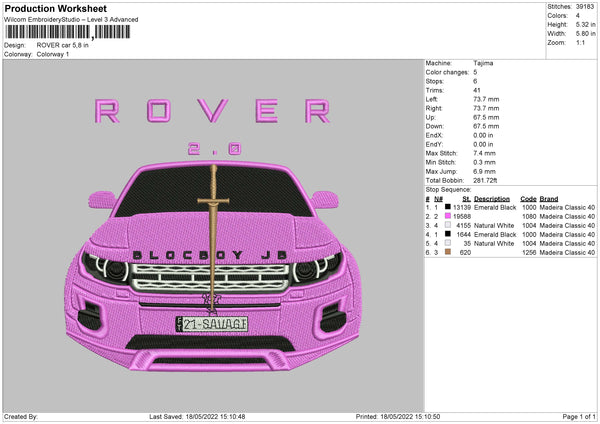Click the Description column header

[x=494, y=198]
